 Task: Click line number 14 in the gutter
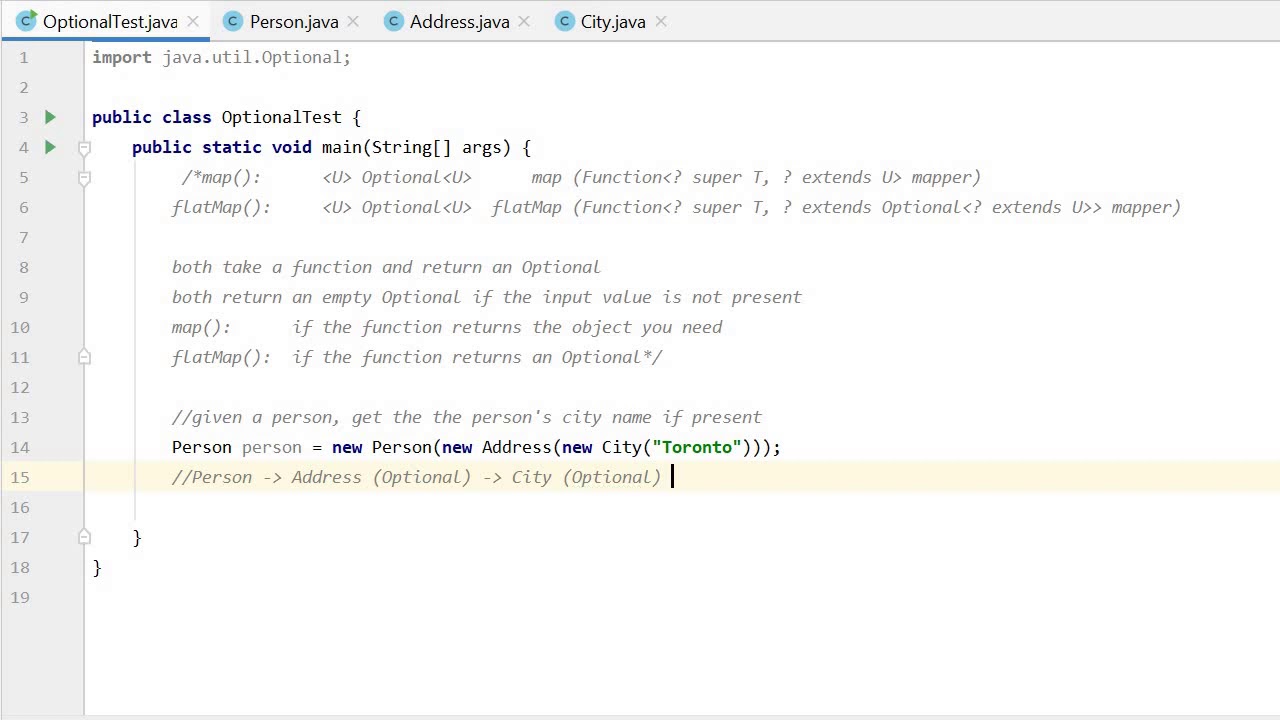(20, 447)
